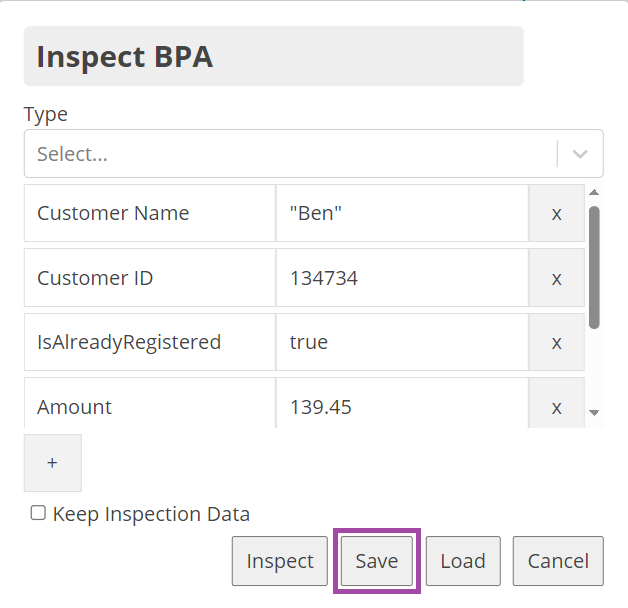Click the Save button
Viewport: 628px width, 608px height.
377,561
